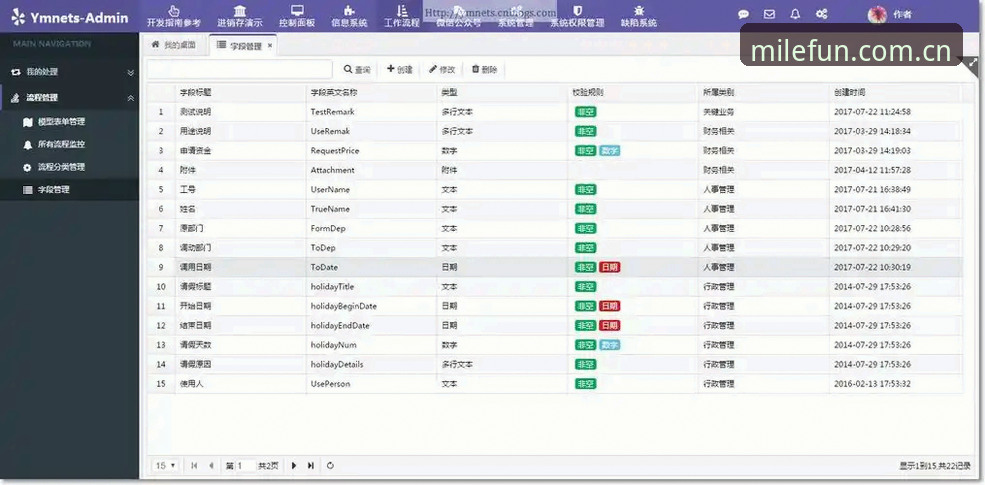
Task: Click the 删除 delete button
Action: coord(484,70)
